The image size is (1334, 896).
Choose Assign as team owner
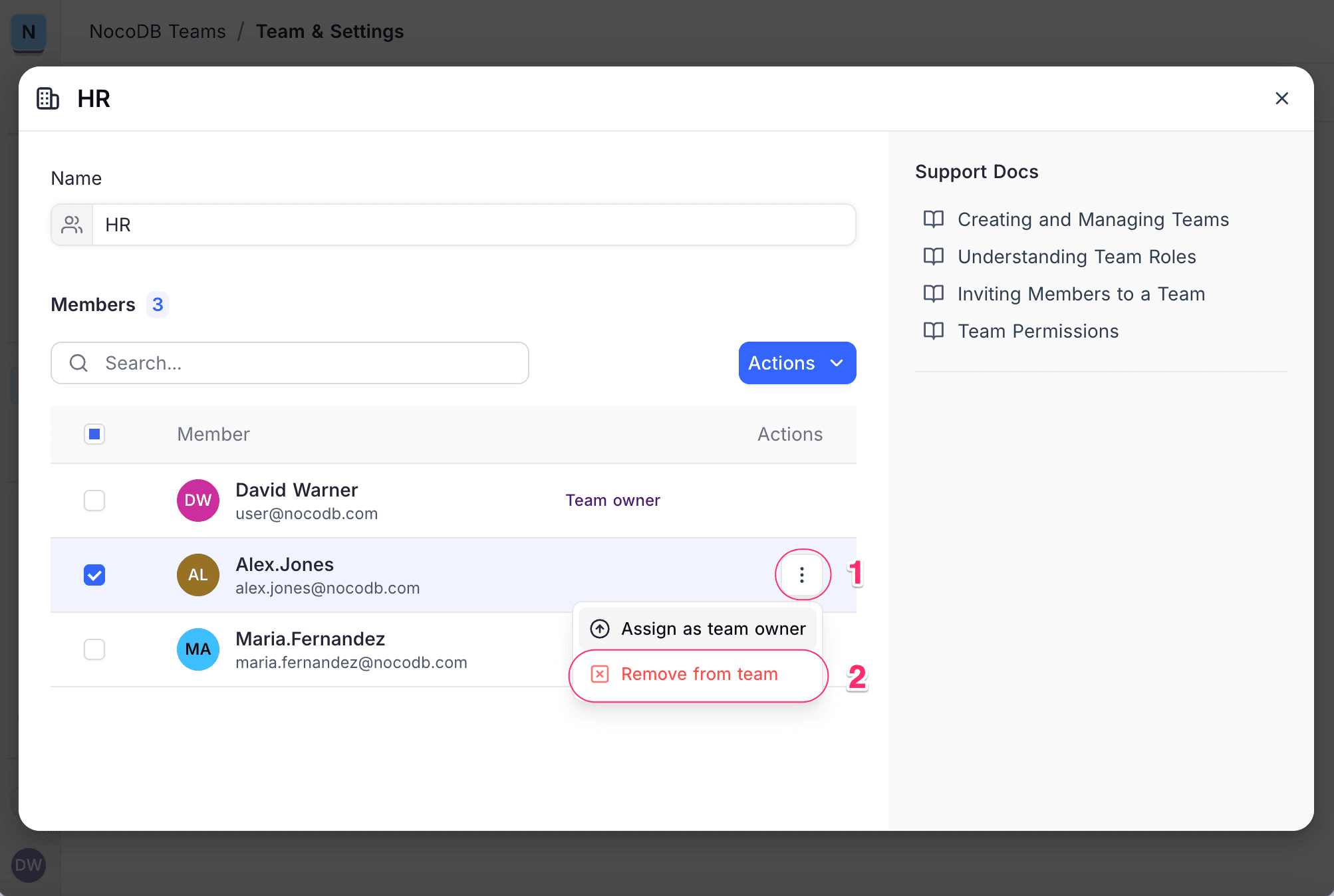698,629
